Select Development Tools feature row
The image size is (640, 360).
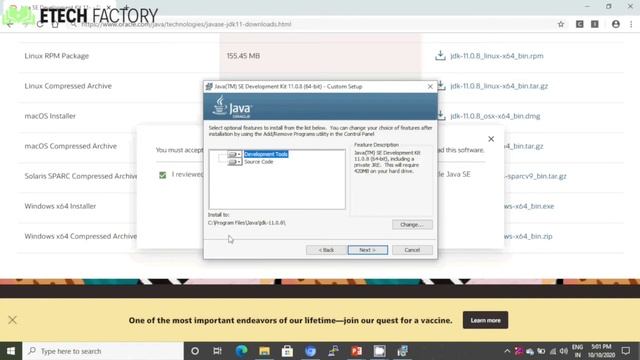pos(266,154)
